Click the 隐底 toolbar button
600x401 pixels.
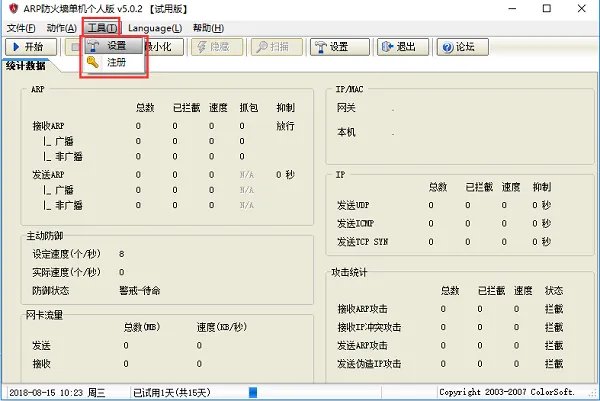pyautogui.click(x=214, y=46)
